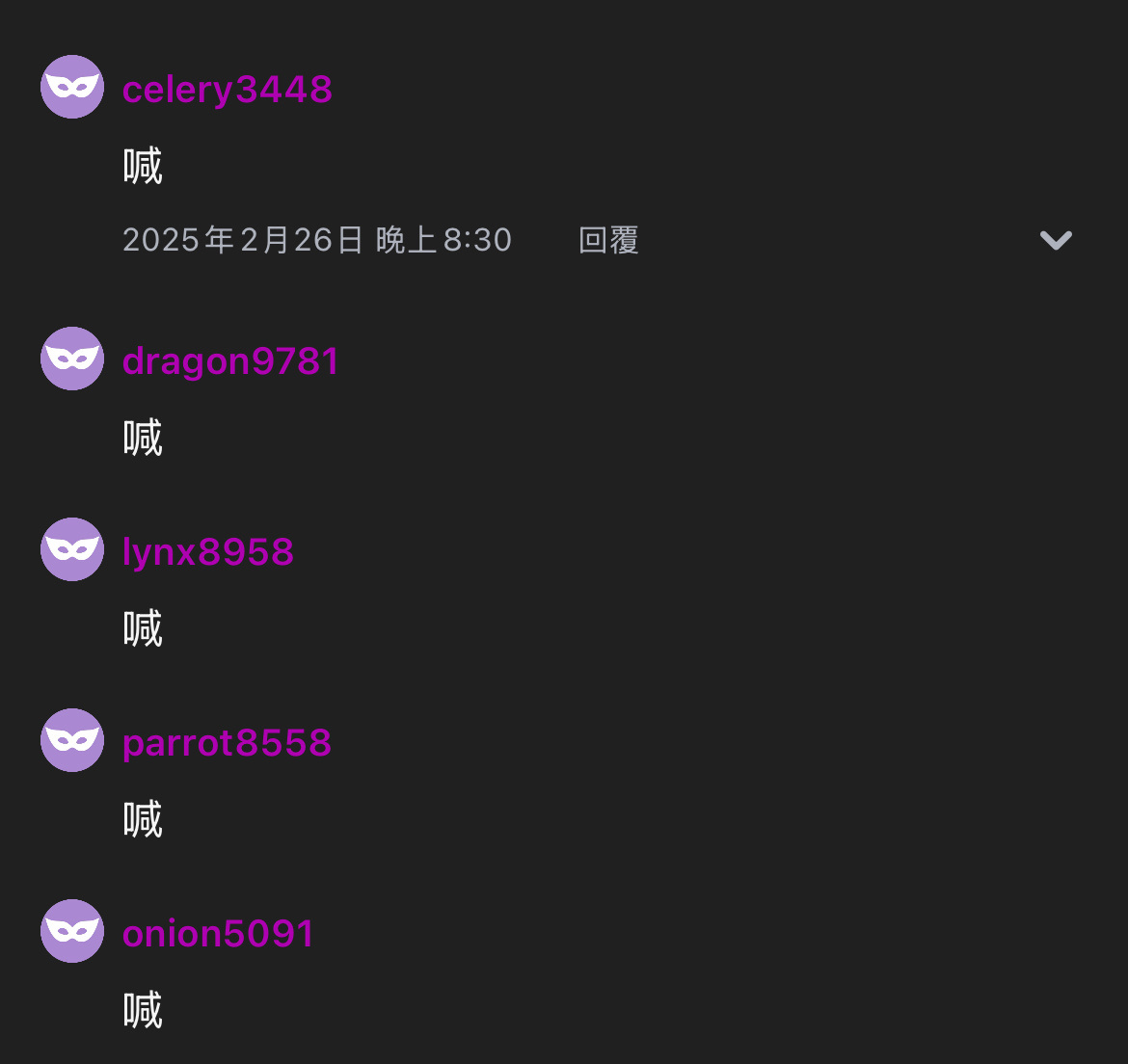Reply to celery3448 using 回覆
Viewport: 1128px width, 1064px height.
pos(608,240)
